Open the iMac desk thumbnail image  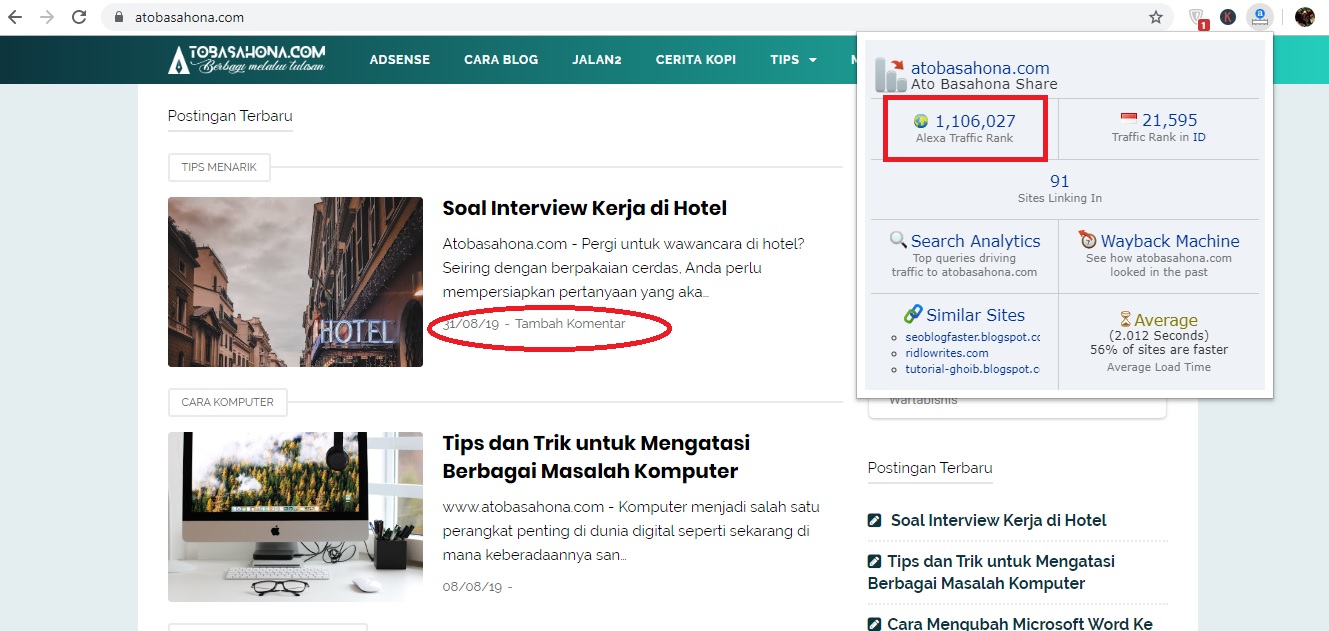(x=295, y=517)
